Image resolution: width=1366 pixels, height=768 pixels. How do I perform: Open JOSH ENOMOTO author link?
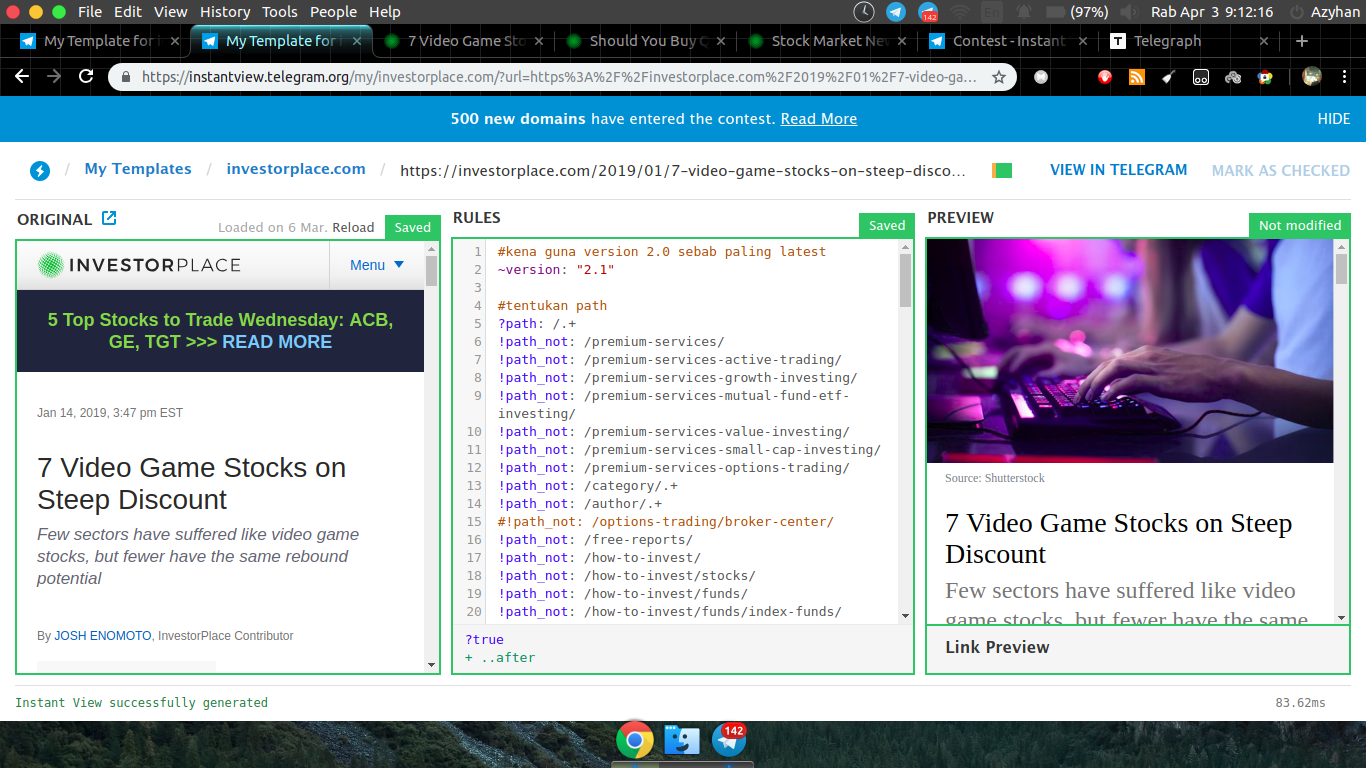point(103,636)
